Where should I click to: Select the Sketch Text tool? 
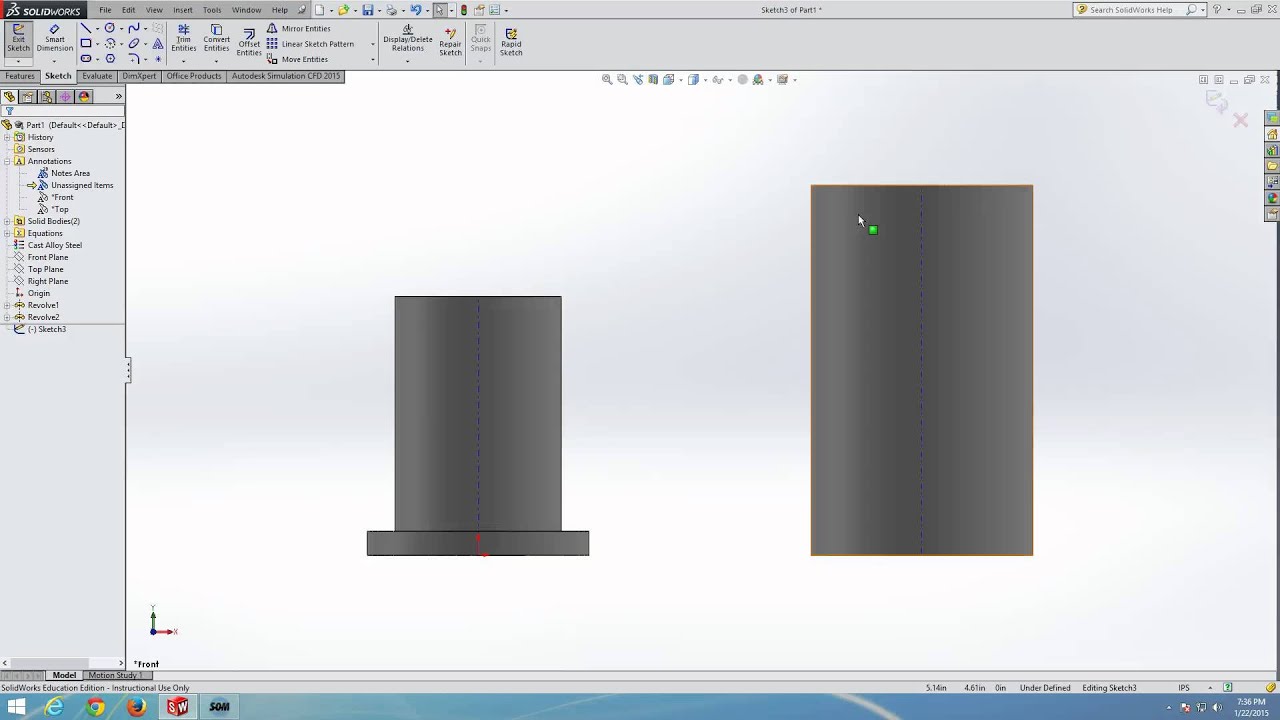[158, 44]
